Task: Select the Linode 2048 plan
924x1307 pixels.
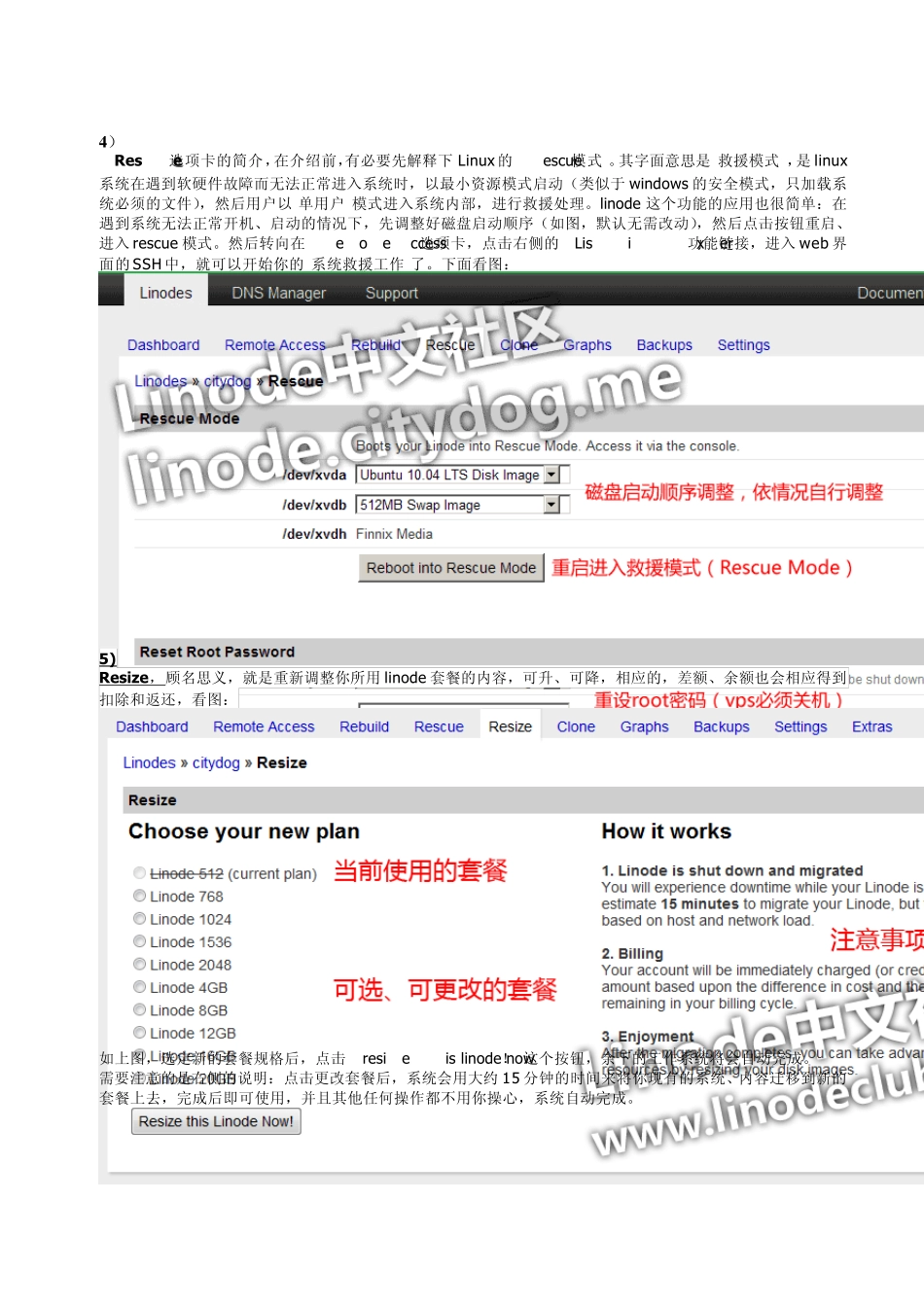Action: 140,965
